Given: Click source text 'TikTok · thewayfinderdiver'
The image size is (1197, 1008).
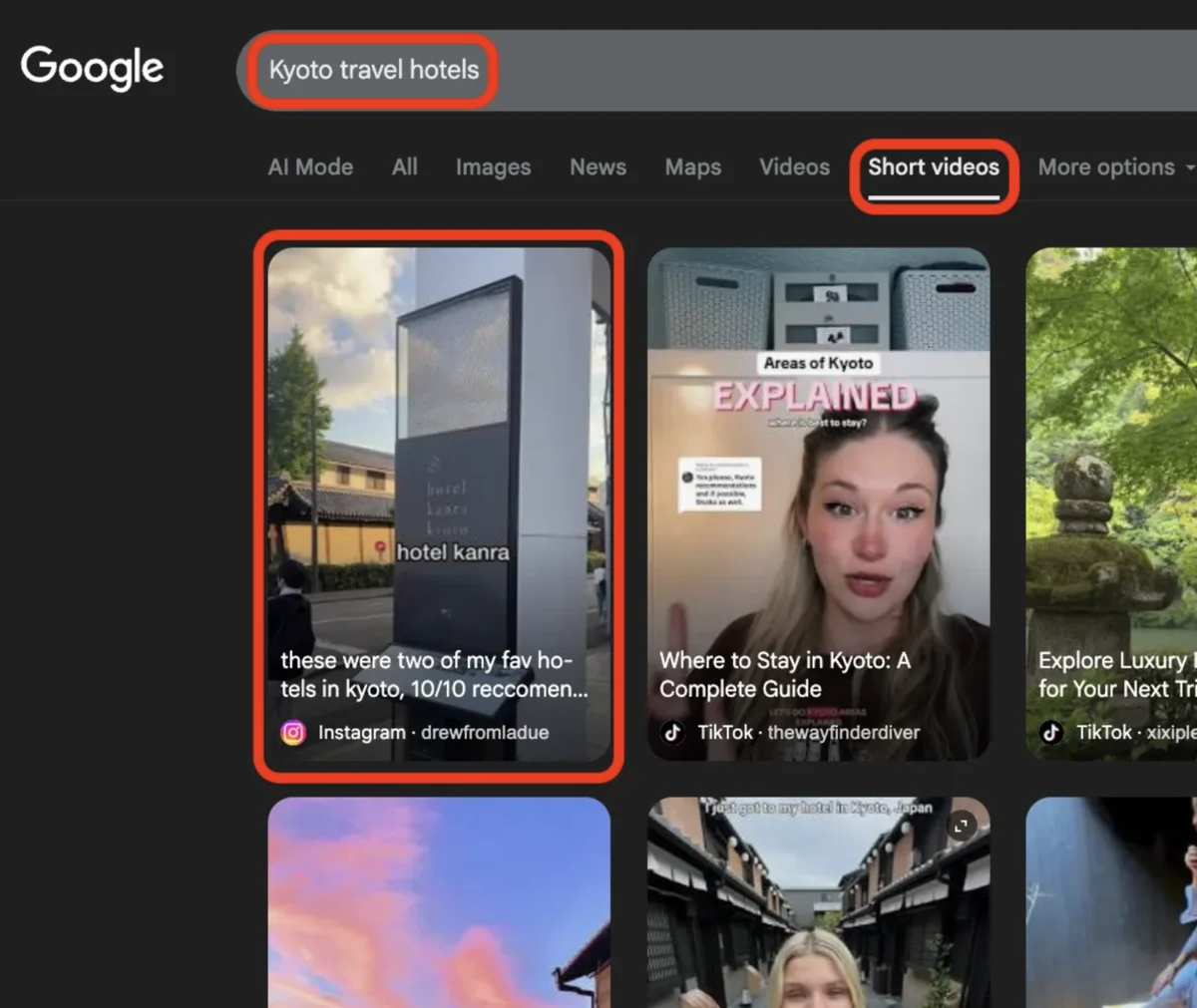Looking at the screenshot, I should tap(808, 733).
